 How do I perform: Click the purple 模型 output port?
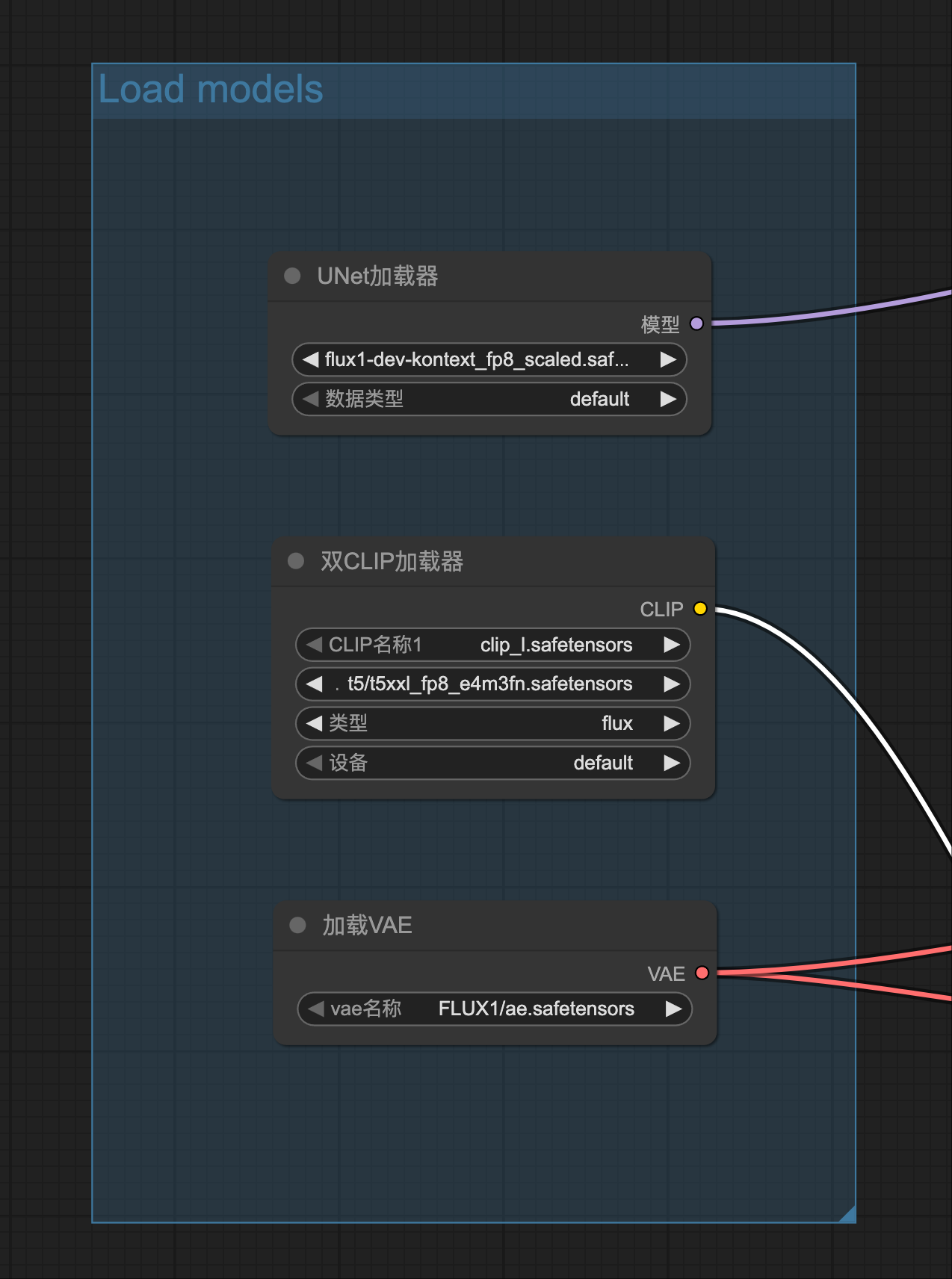[696, 323]
